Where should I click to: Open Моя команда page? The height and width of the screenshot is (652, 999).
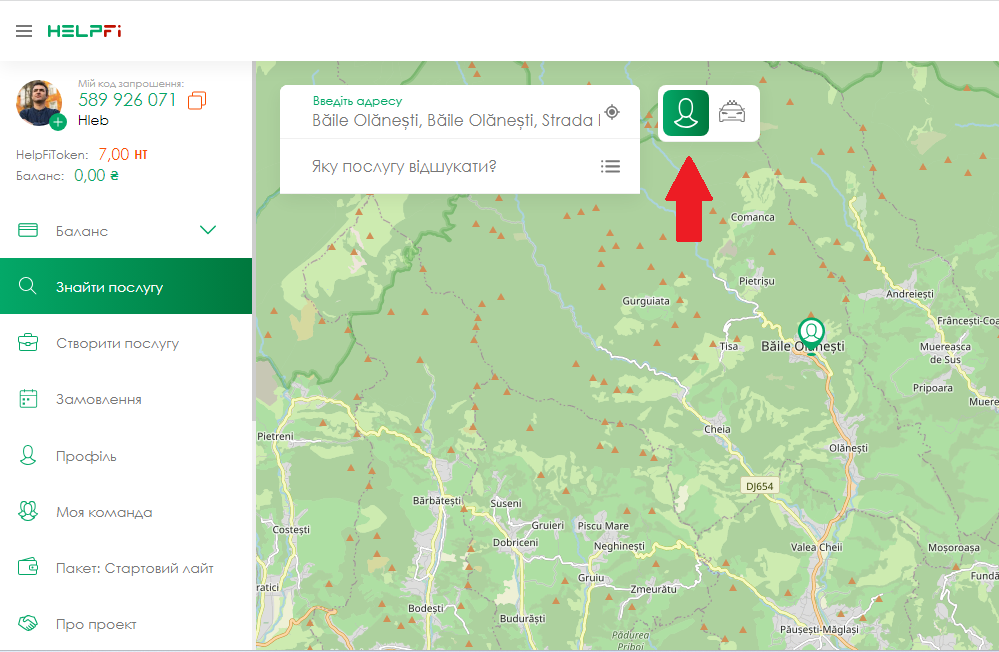point(104,512)
